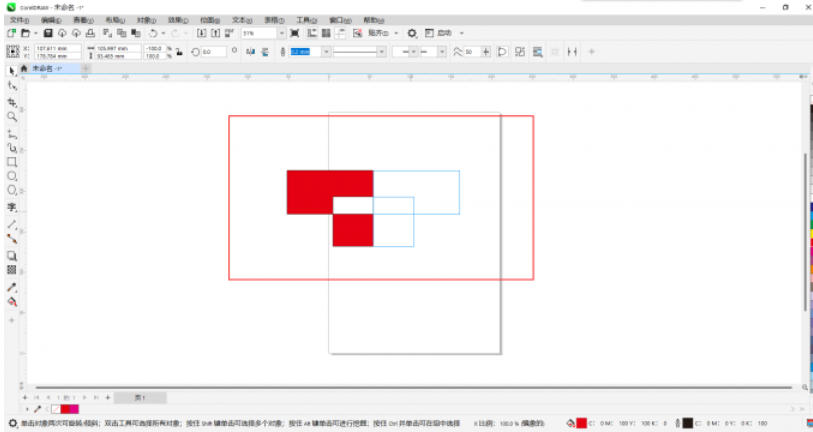Select the Ellipse tool

[x=12, y=176]
